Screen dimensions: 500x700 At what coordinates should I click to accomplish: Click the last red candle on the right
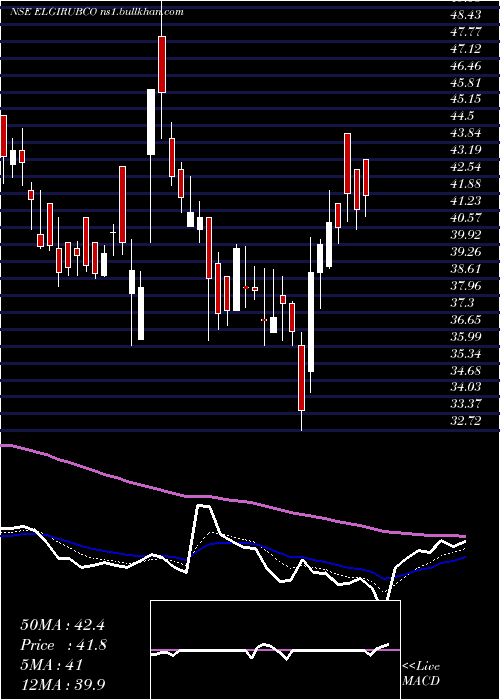tap(366, 177)
